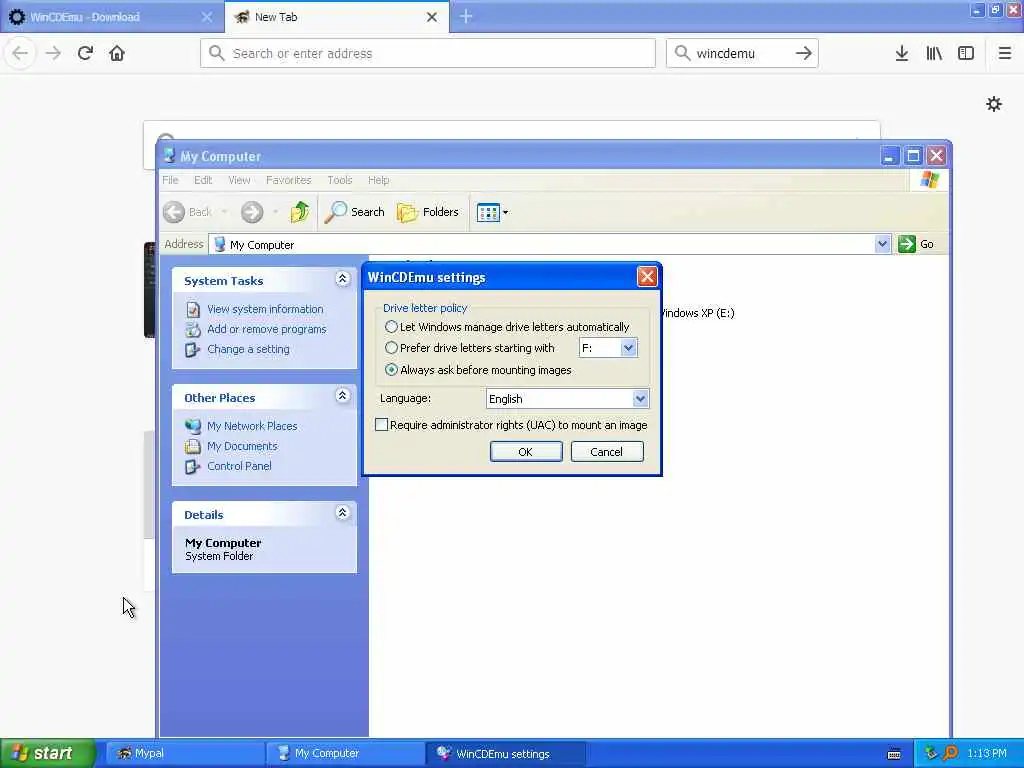Click the Back arrow in My Computer toolbar
The width and height of the screenshot is (1024, 768).
pyautogui.click(x=174, y=212)
